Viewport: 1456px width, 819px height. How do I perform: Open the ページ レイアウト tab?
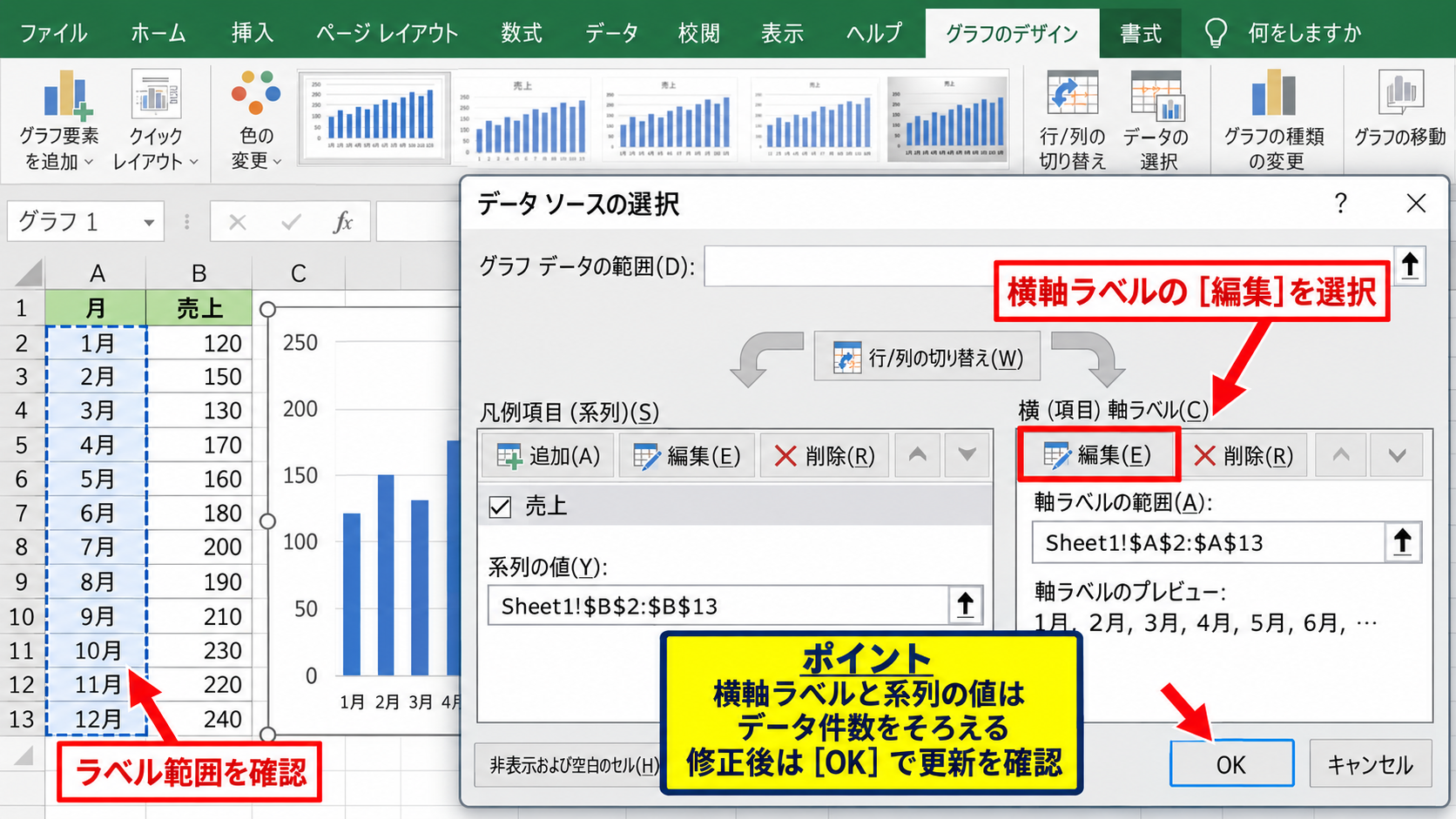tap(387, 33)
